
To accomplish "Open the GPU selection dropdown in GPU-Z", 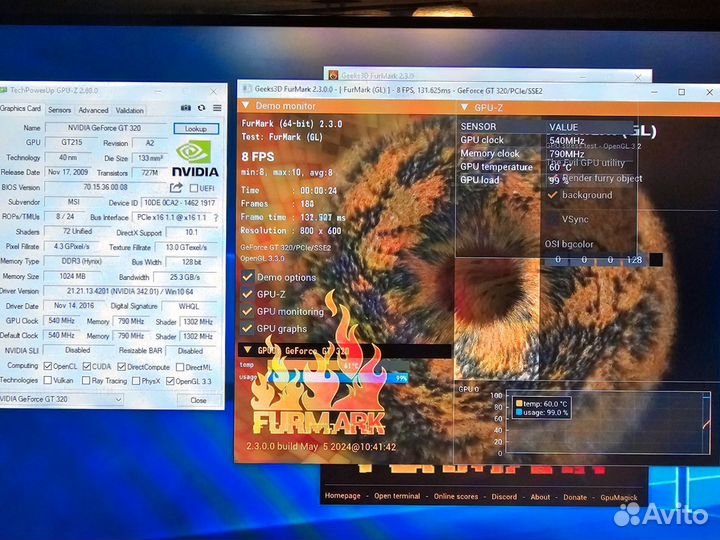I will [61, 399].
